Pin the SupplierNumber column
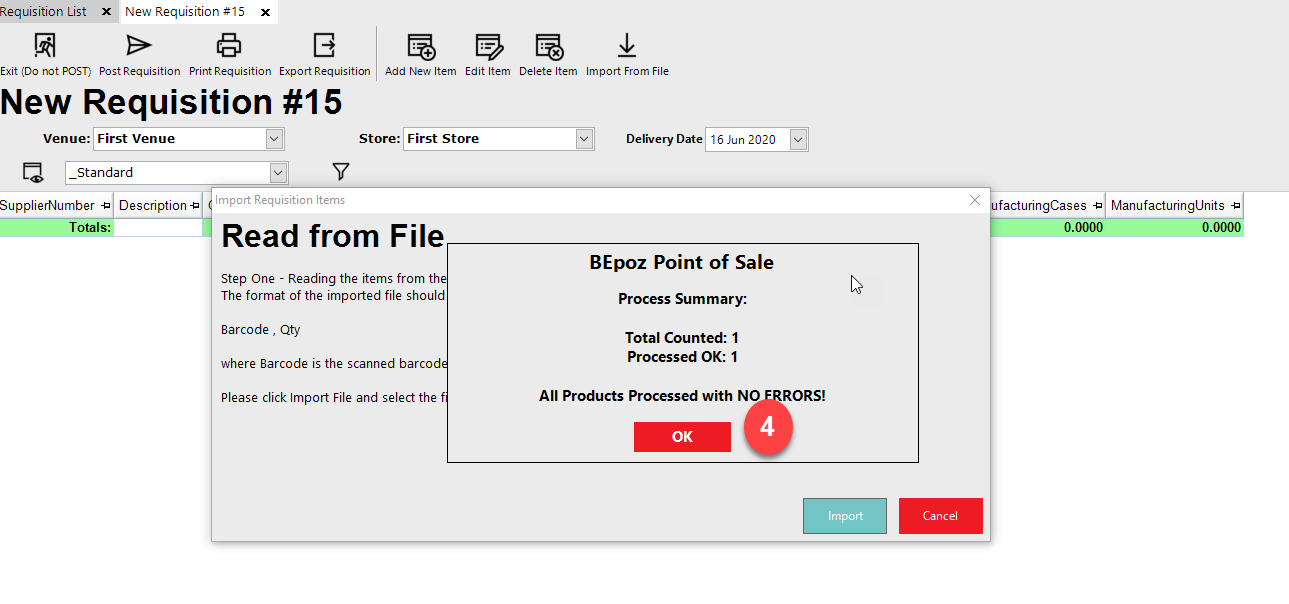The height and width of the screenshot is (604, 1289). (106, 206)
